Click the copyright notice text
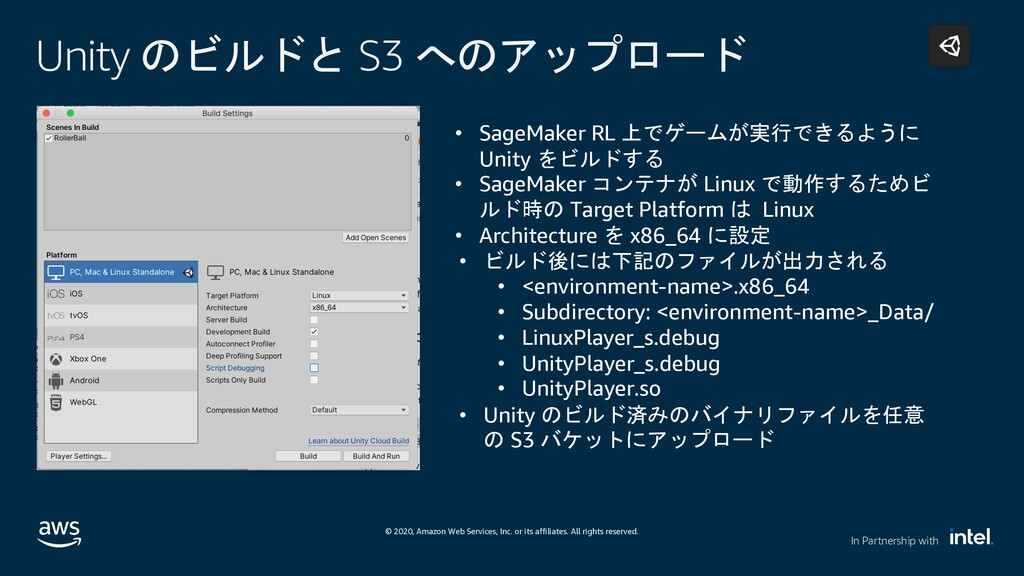Image resolution: width=1024 pixels, height=576 pixels. tap(511, 532)
